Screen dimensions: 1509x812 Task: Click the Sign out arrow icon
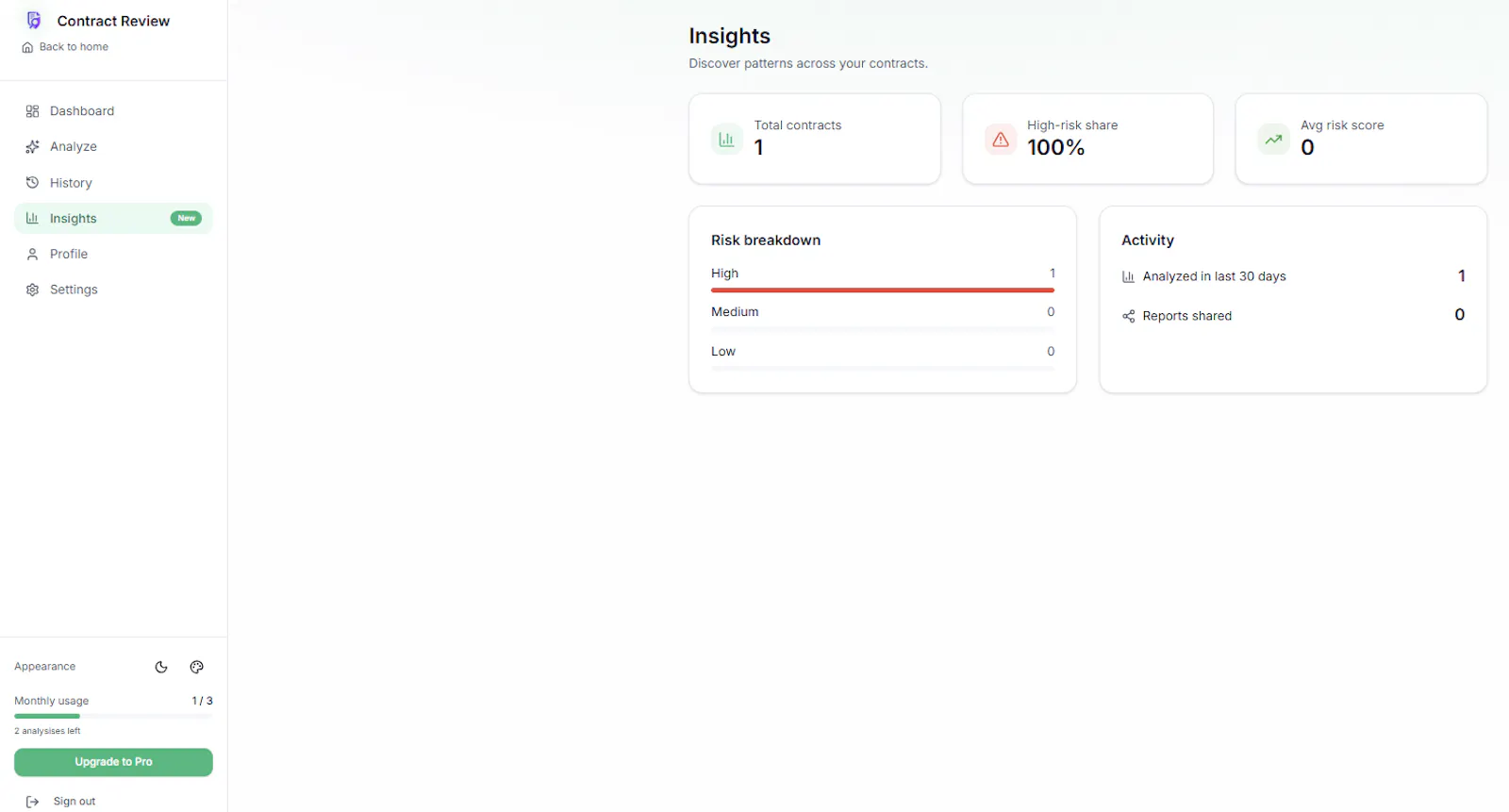(32, 802)
